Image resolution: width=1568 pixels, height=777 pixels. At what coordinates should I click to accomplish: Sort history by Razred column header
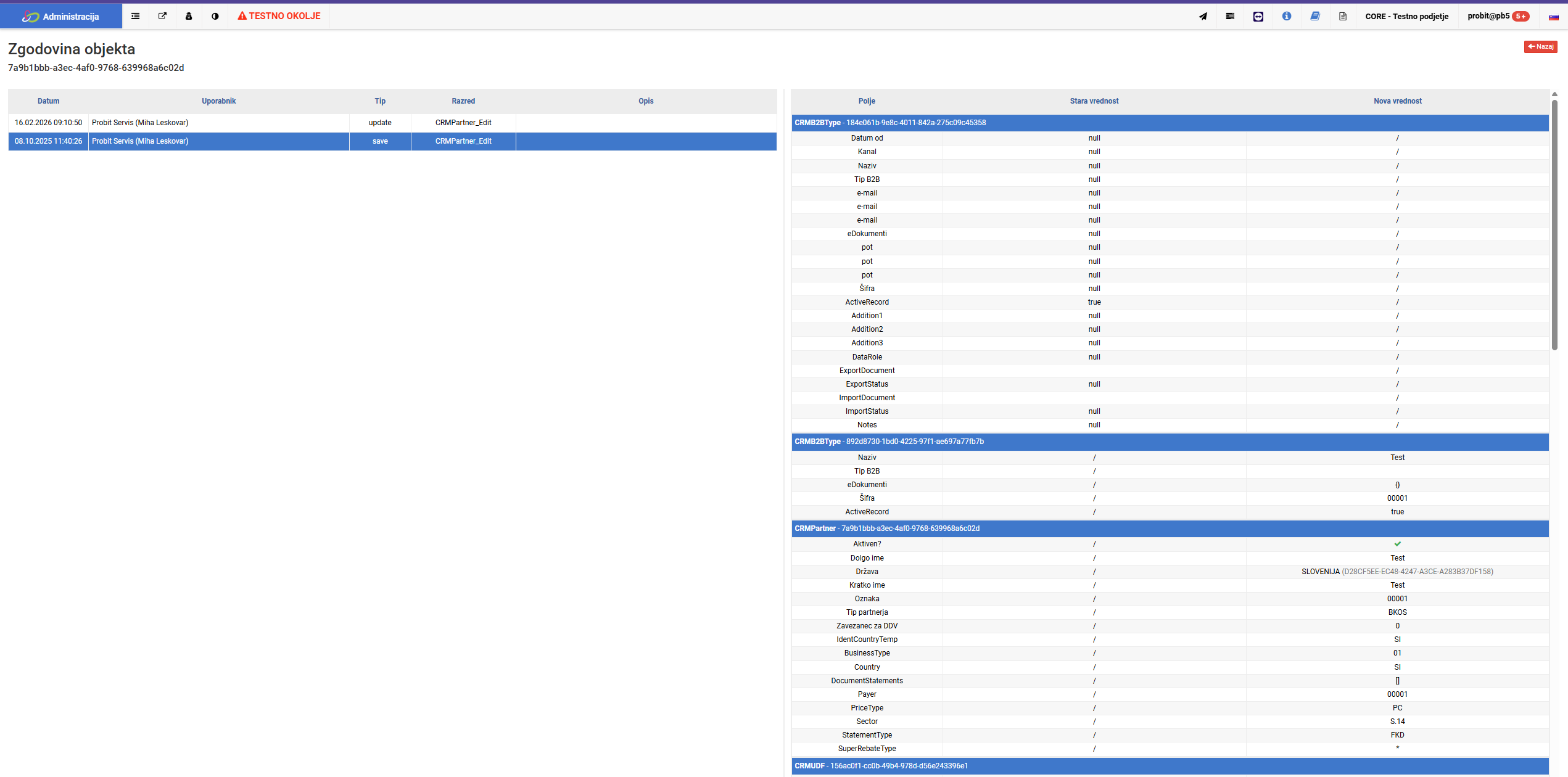coord(463,101)
